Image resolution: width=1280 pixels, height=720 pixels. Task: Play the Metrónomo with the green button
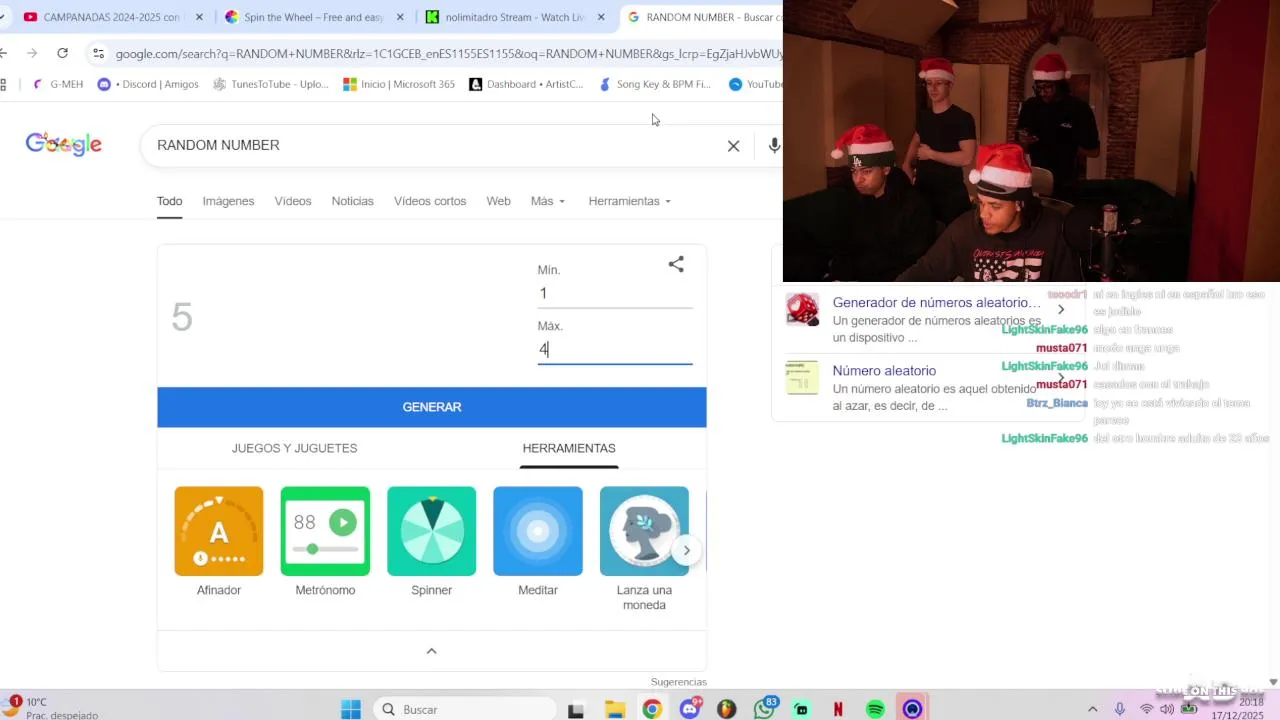click(x=343, y=522)
